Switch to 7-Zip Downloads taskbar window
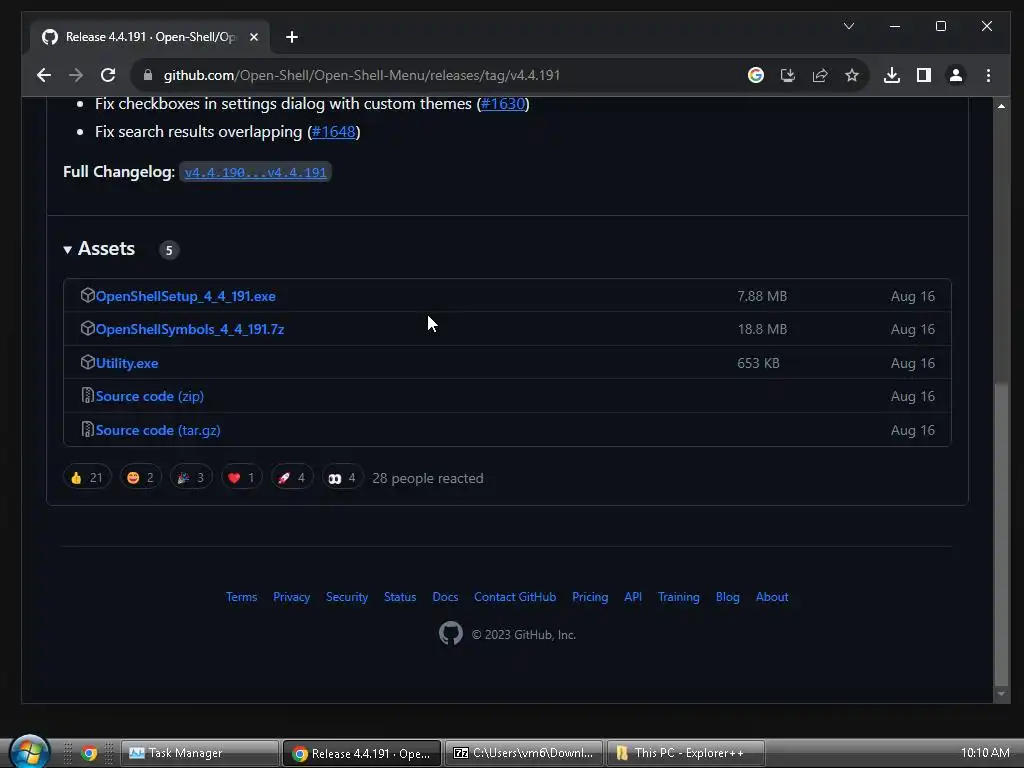Screen dimensions: 1024x768 click(x=524, y=753)
